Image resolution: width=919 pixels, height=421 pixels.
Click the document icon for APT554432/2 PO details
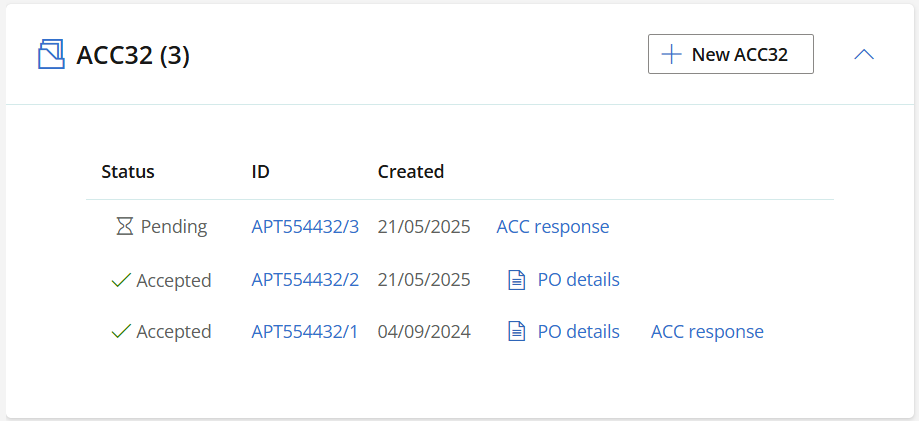point(516,280)
